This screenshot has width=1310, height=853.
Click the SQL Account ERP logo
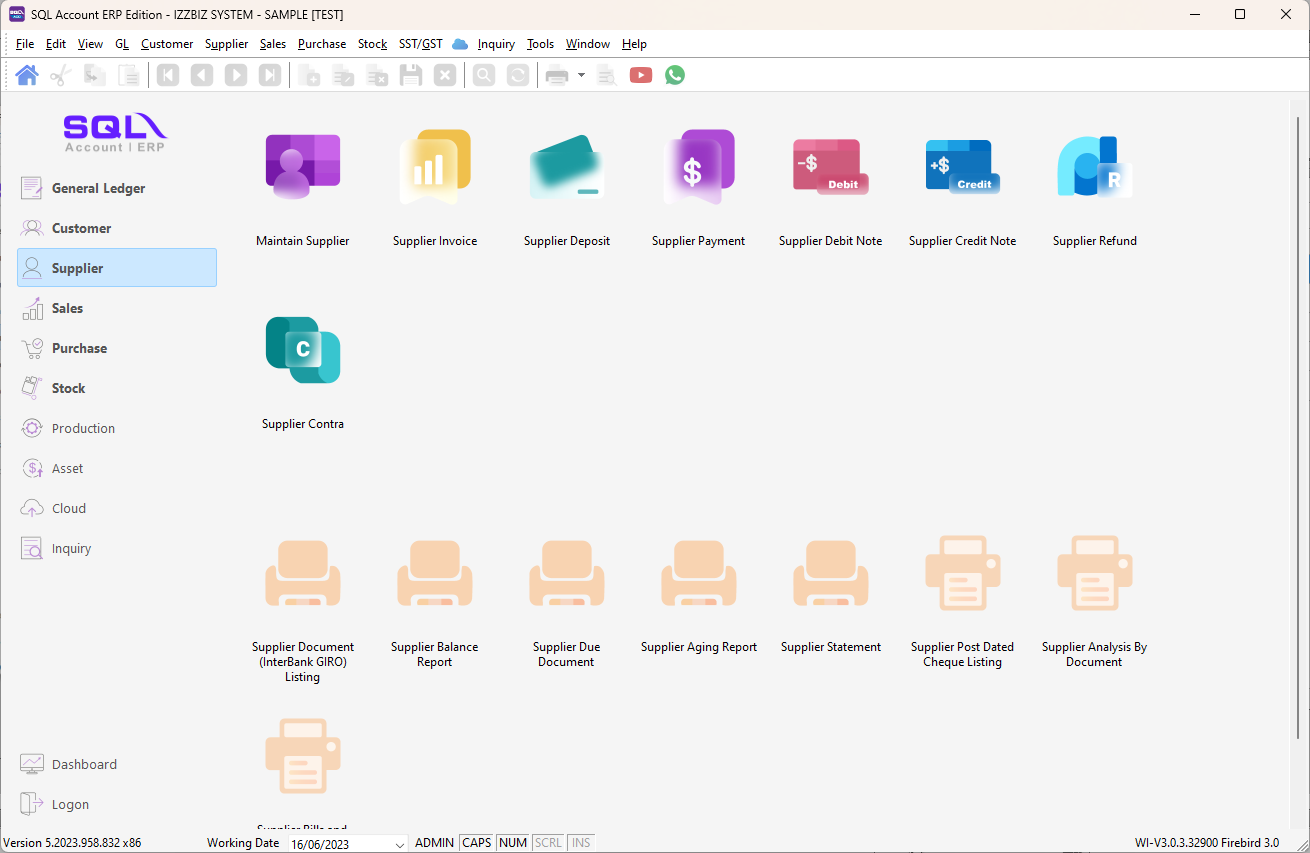[115, 132]
